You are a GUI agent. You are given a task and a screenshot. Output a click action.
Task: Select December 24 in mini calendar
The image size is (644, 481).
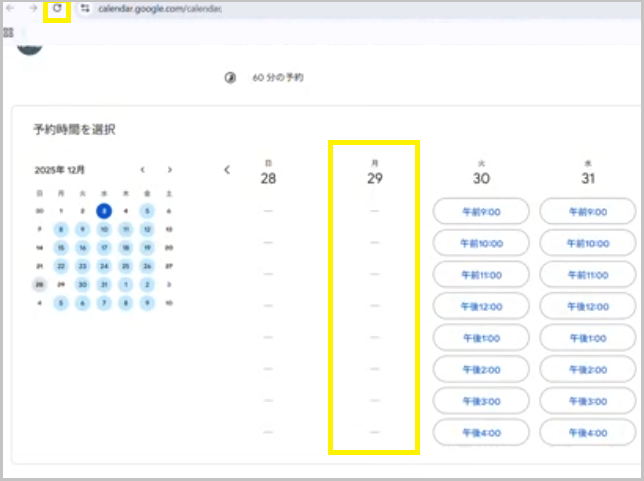click(x=104, y=266)
